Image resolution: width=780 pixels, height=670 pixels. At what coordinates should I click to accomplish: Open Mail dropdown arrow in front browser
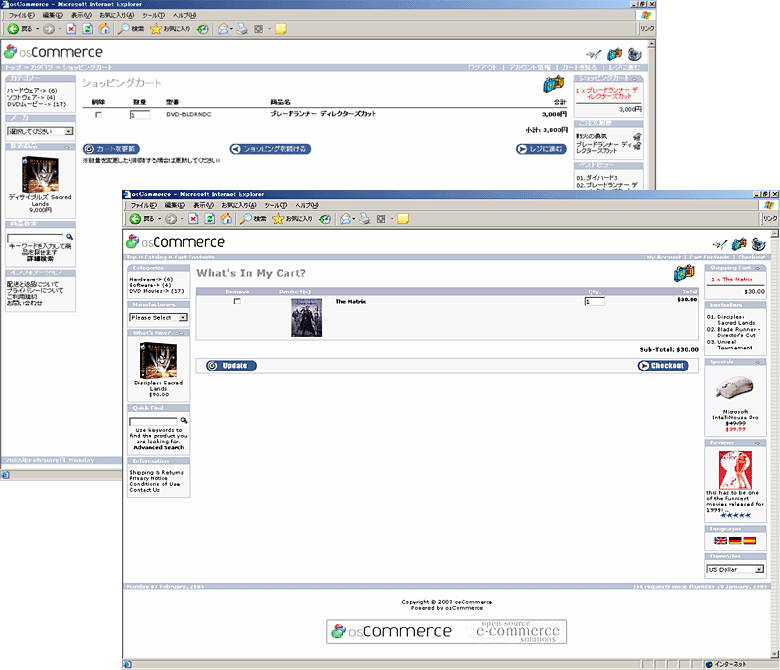pyautogui.click(x=354, y=219)
